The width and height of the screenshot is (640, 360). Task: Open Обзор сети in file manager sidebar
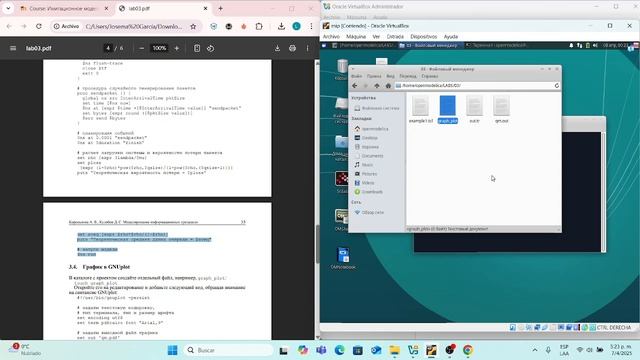pyautogui.click(x=369, y=213)
